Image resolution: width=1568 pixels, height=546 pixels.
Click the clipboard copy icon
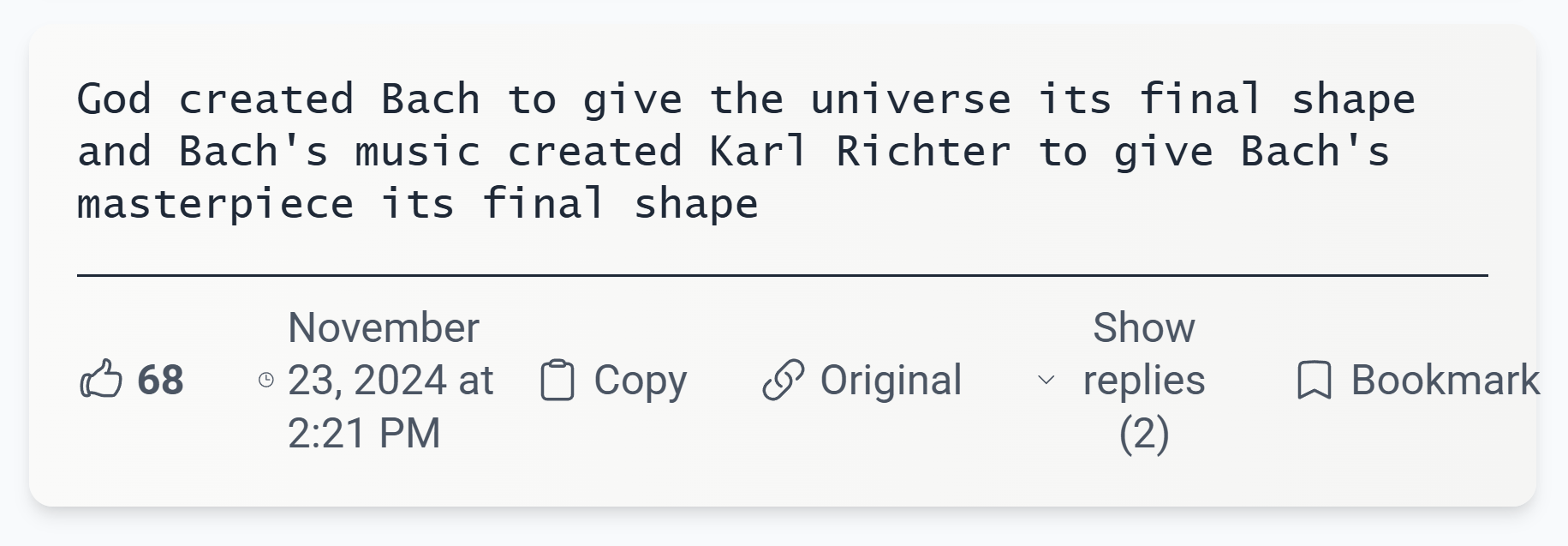[x=557, y=380]
